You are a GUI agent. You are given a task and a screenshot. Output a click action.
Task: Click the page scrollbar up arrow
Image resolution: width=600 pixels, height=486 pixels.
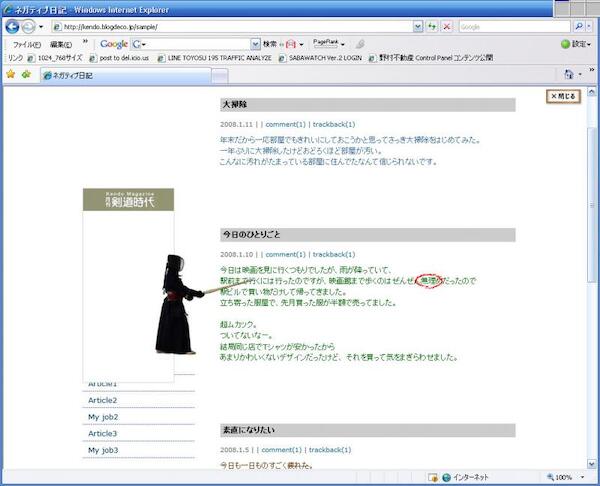point(592,91)
